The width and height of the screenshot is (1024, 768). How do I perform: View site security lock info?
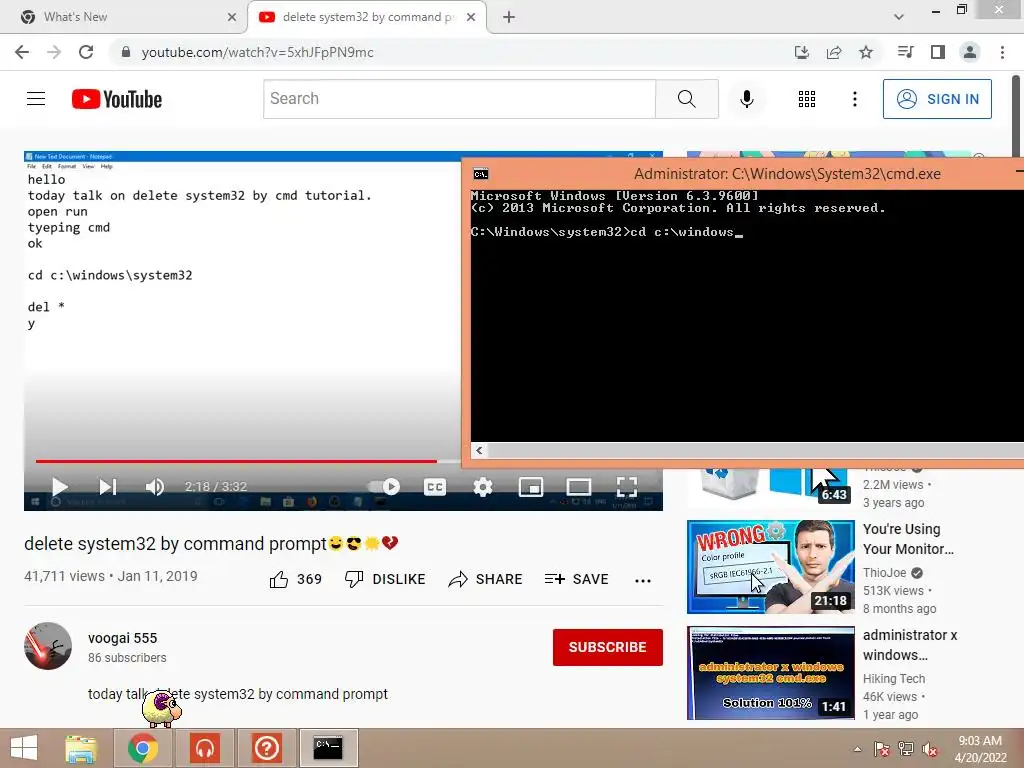(126, 52)
